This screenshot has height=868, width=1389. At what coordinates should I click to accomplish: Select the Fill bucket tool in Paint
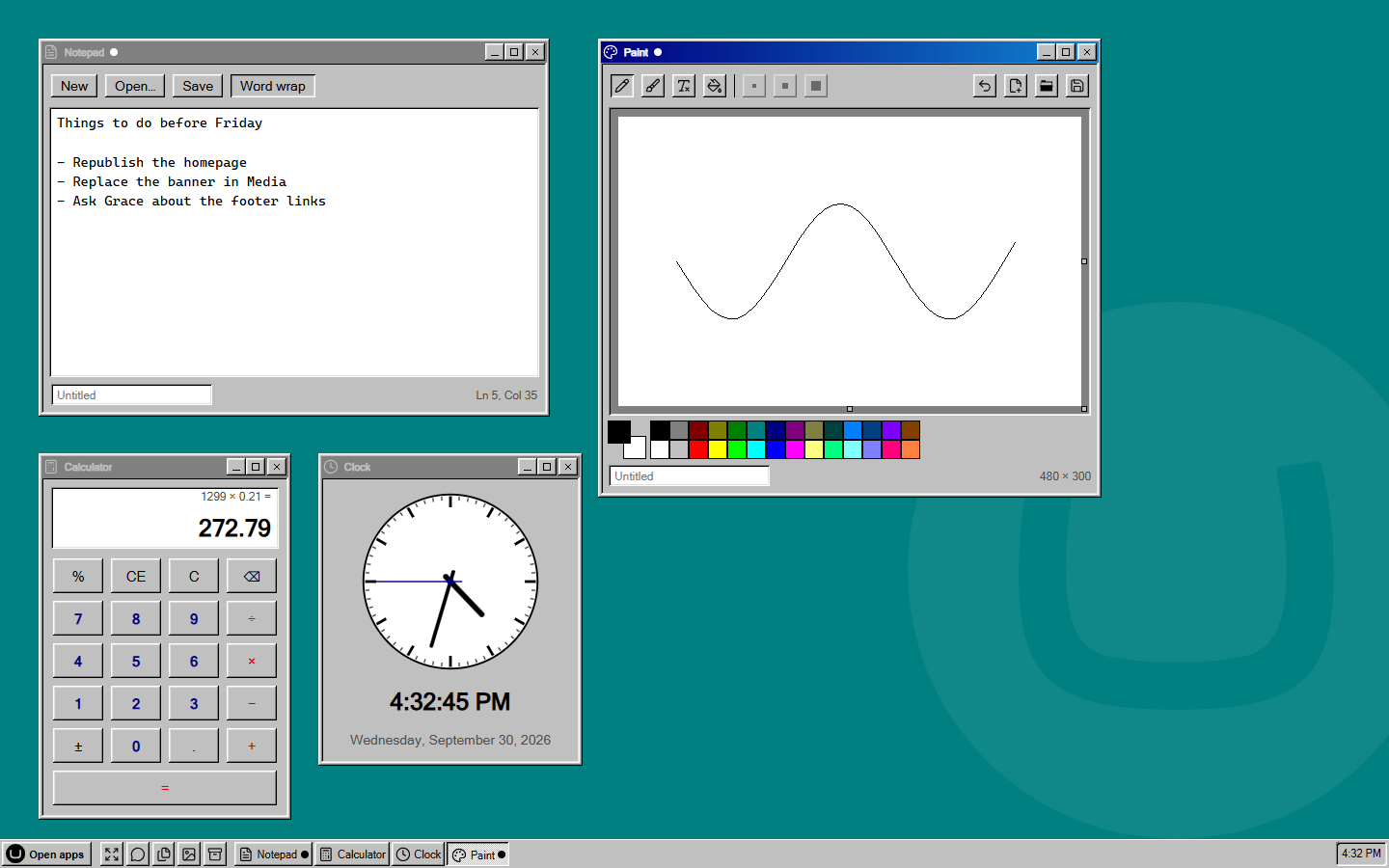(715, 86)
